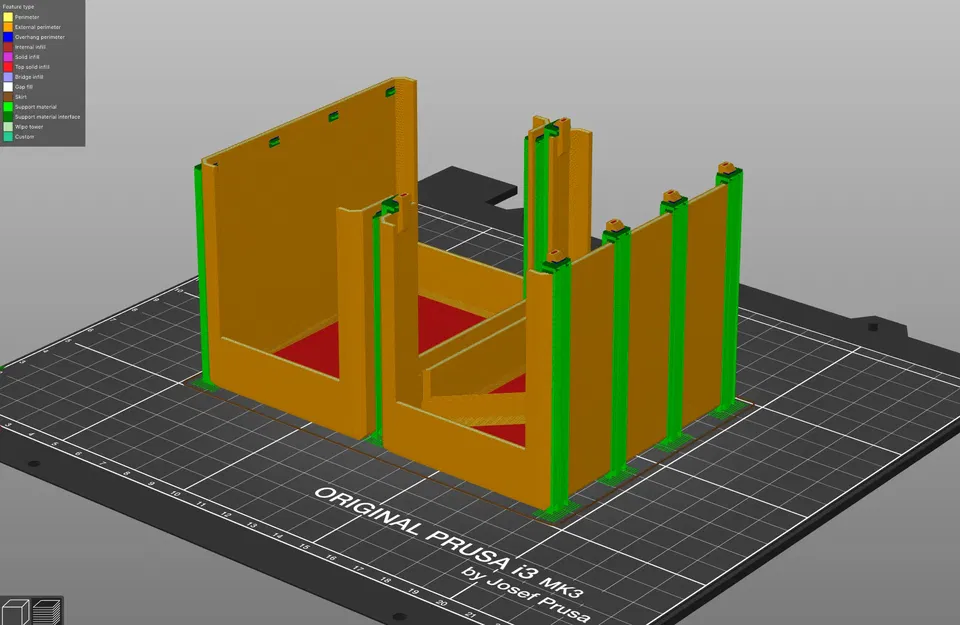Click the 'Top solid infill' legend label
Viewport: 960px width, 625px height.
[x=32, y=67]
